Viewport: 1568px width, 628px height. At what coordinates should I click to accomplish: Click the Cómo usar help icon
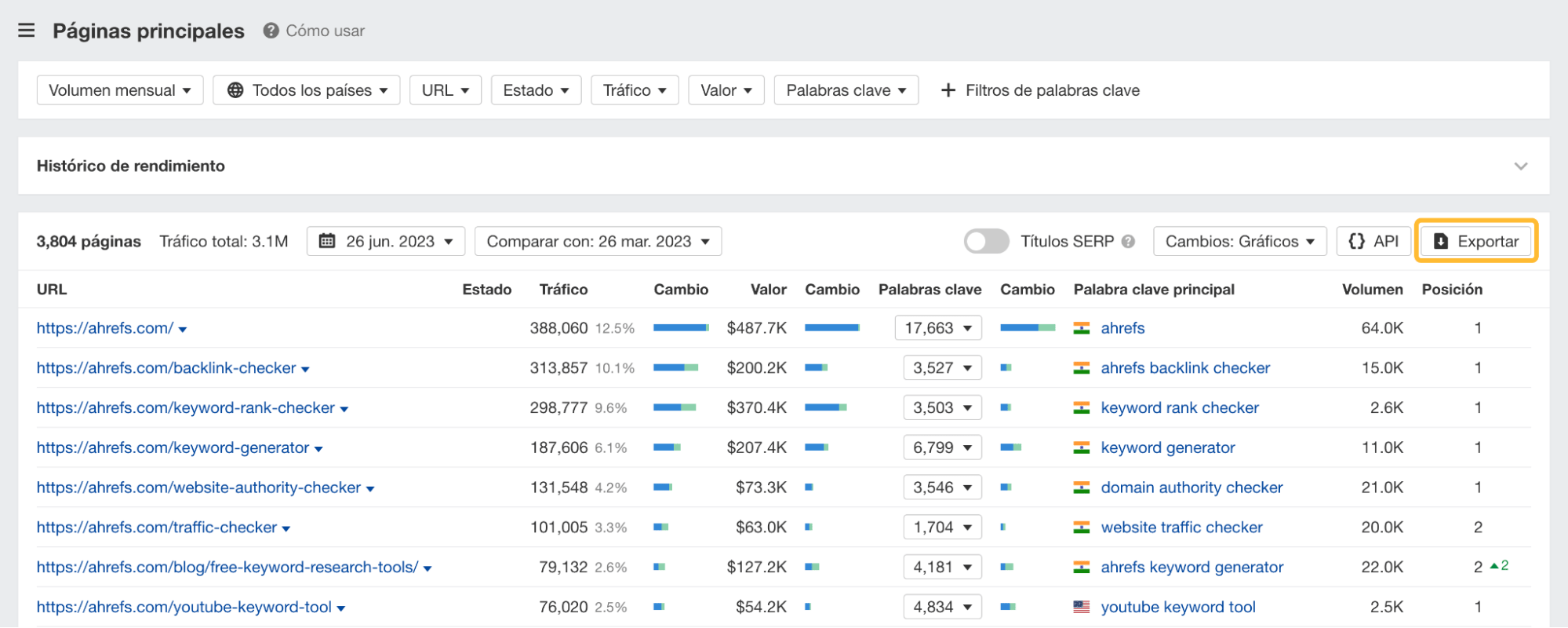click(x=271, y=31)
